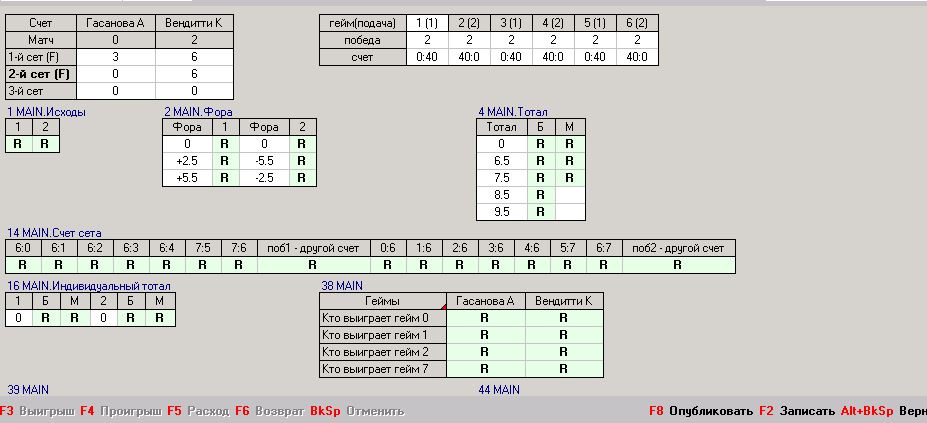Open the 44 MAIN section title
The height and width of the screenshot is (423, 927).
pyautogui.click(x=499, y=390)
